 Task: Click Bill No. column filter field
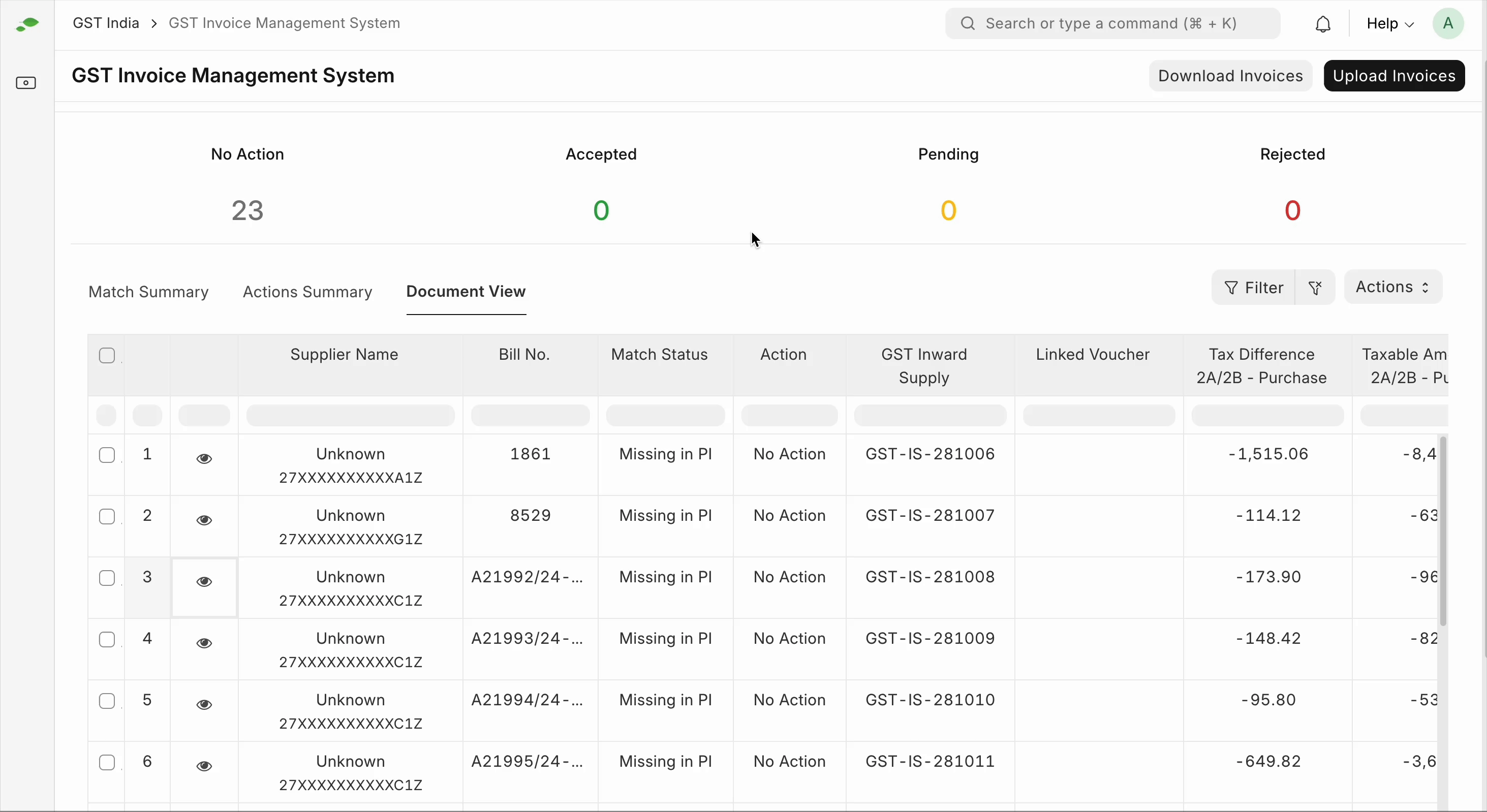tap(530, 416)
